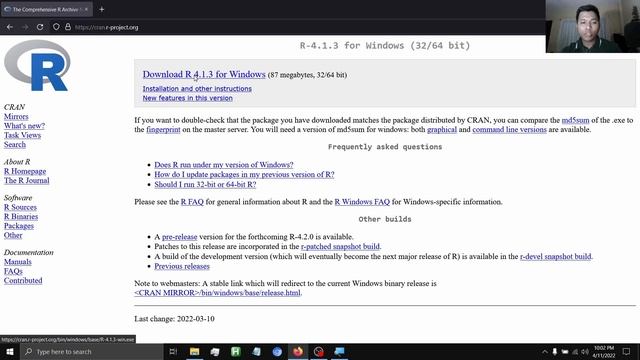Open command line versions link

[x=509, y=129]
